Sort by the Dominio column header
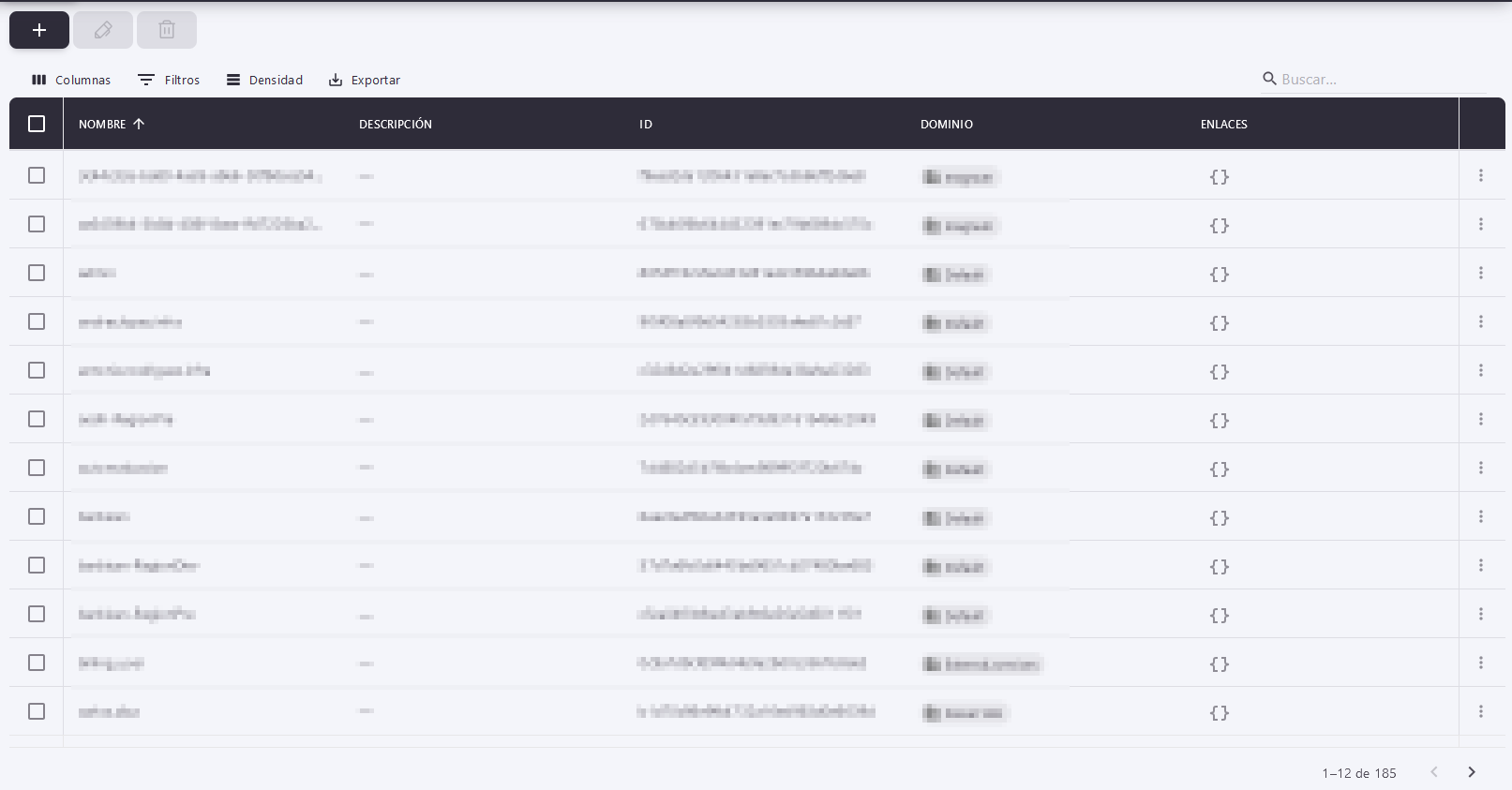 [947, 124]
